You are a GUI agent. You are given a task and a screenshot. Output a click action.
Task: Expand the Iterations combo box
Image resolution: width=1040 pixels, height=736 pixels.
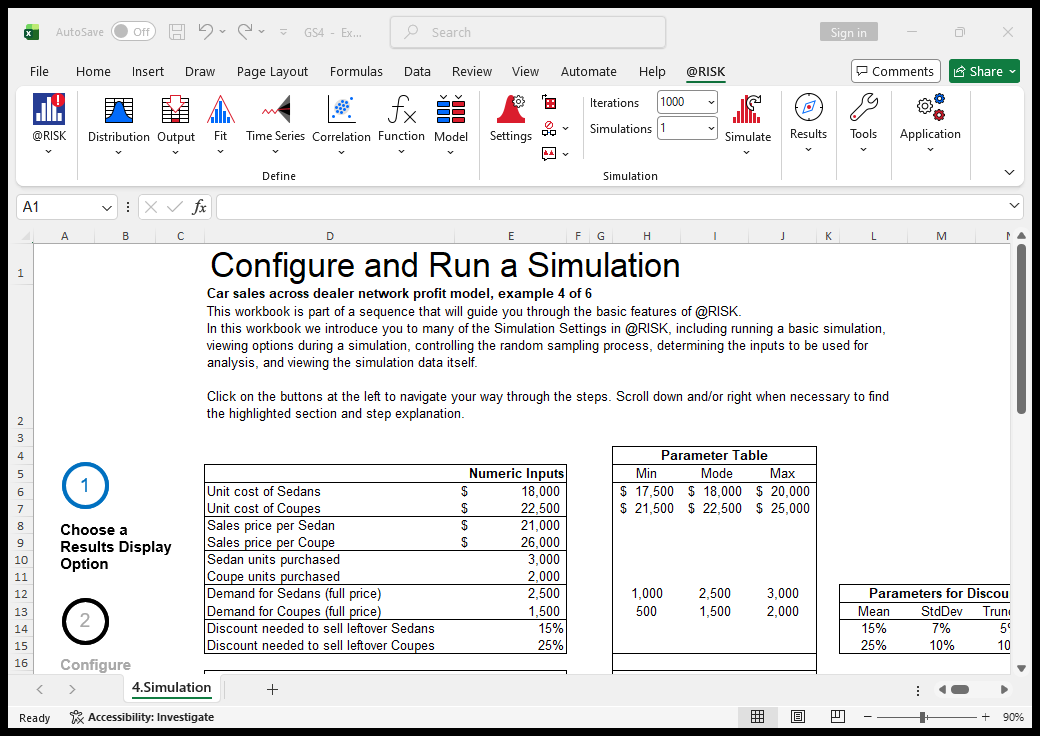pyautogui.click(x=711, y=102)
